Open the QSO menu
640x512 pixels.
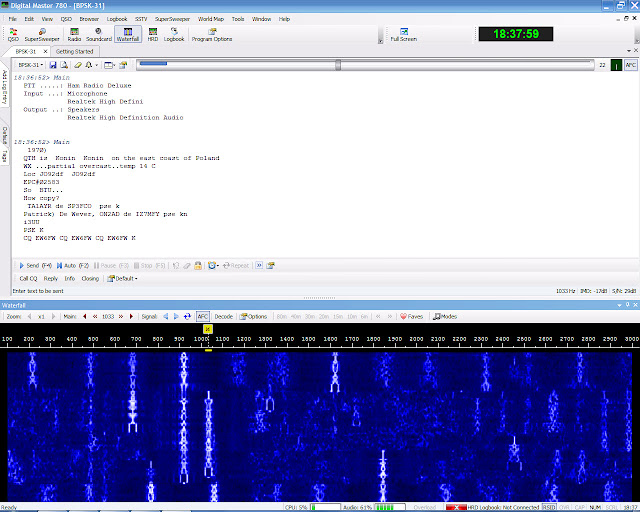coord(66,19)
